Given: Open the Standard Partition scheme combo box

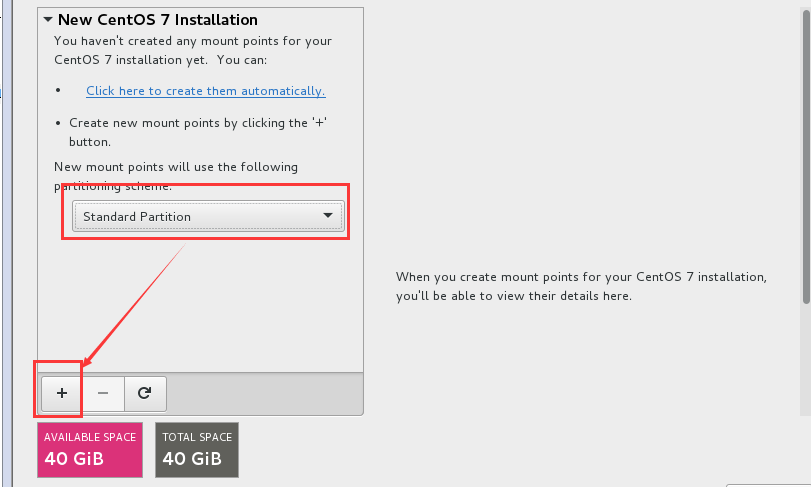Looking at the screenshot, I should click(208, 216).
